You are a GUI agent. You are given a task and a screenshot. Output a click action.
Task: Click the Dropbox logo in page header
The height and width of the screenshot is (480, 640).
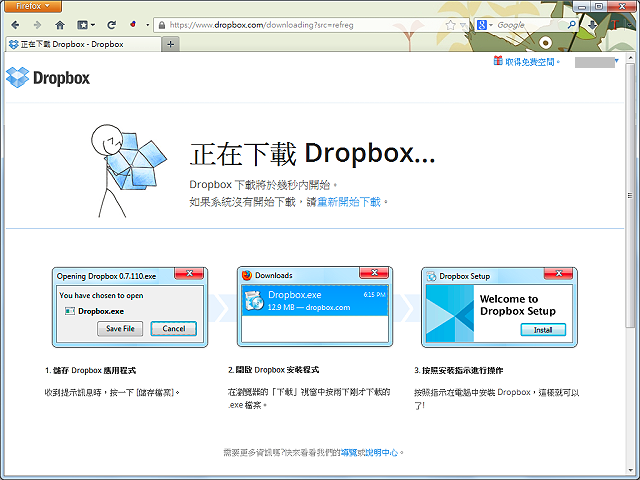pyautogui.click(x=48, y=78)
